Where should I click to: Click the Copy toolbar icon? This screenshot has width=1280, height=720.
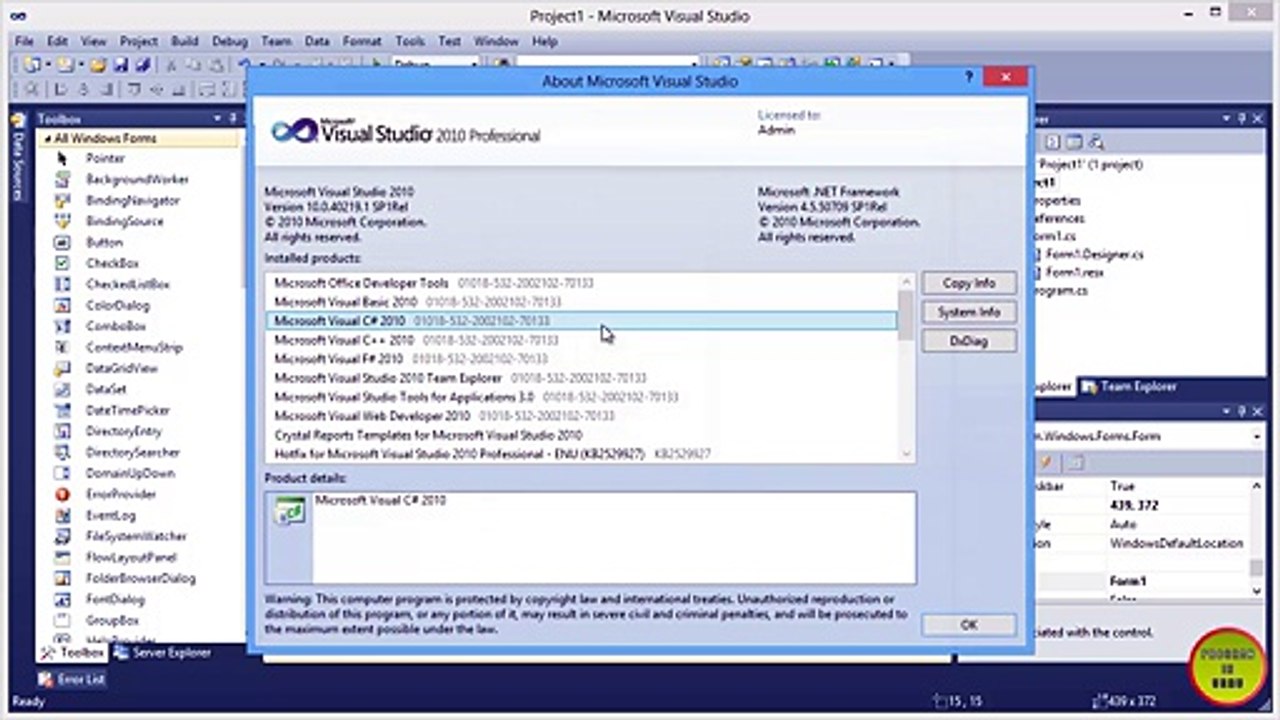193,65
